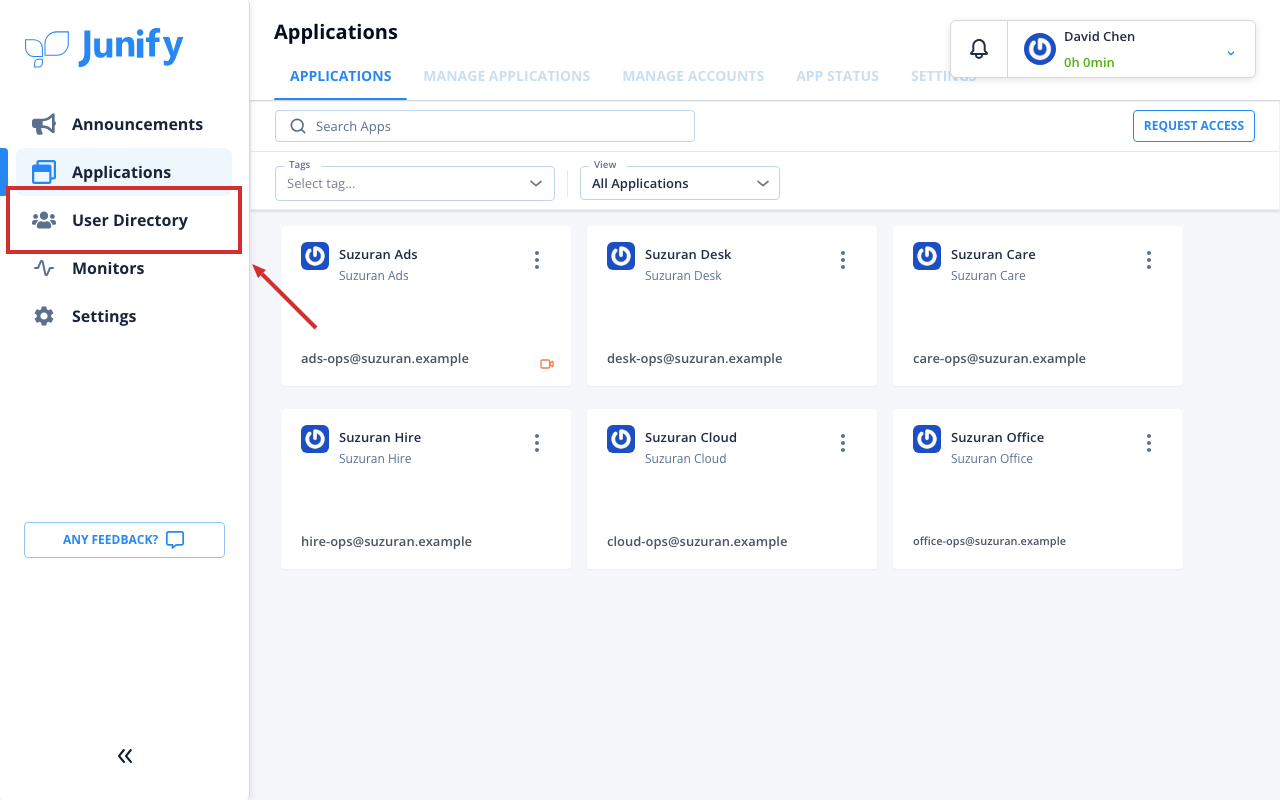
Task: Click the Monitors pulse icon
Action: 44,268
